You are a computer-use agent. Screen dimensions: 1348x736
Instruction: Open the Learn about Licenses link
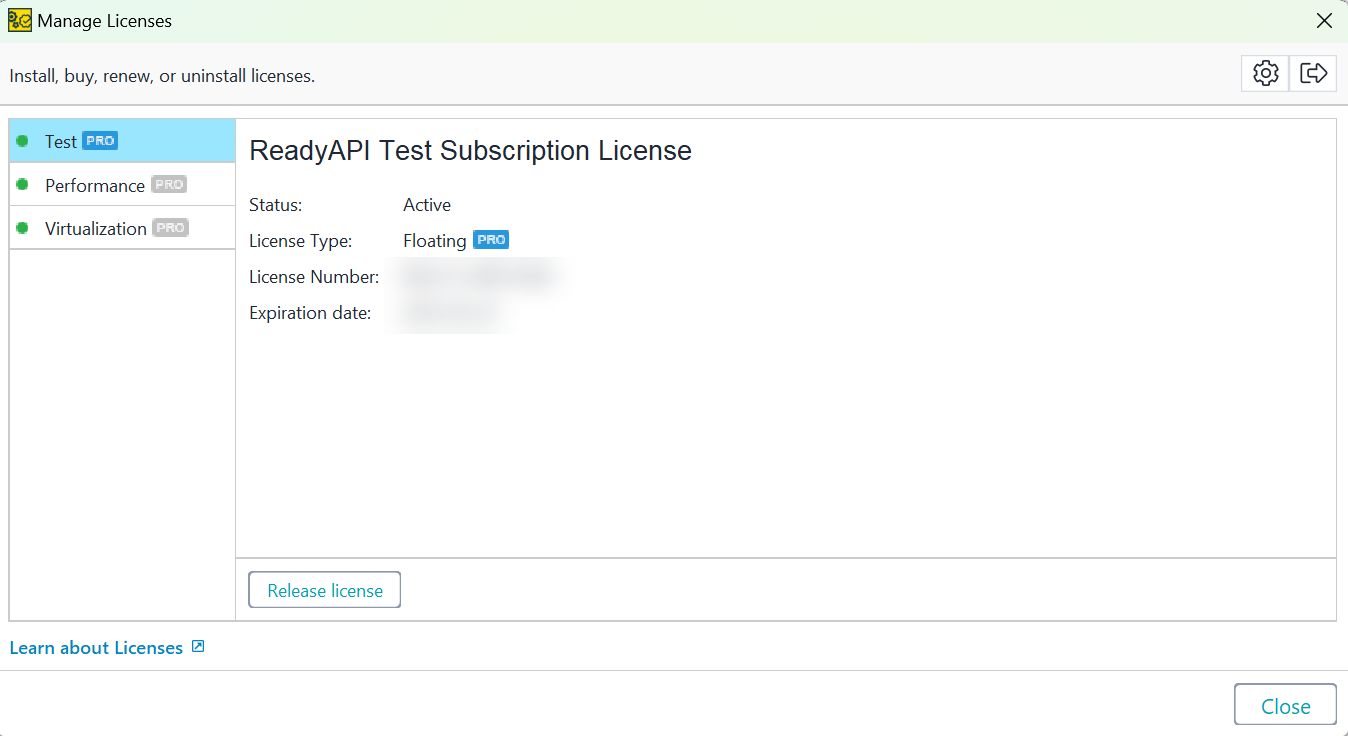pos(95,647)
